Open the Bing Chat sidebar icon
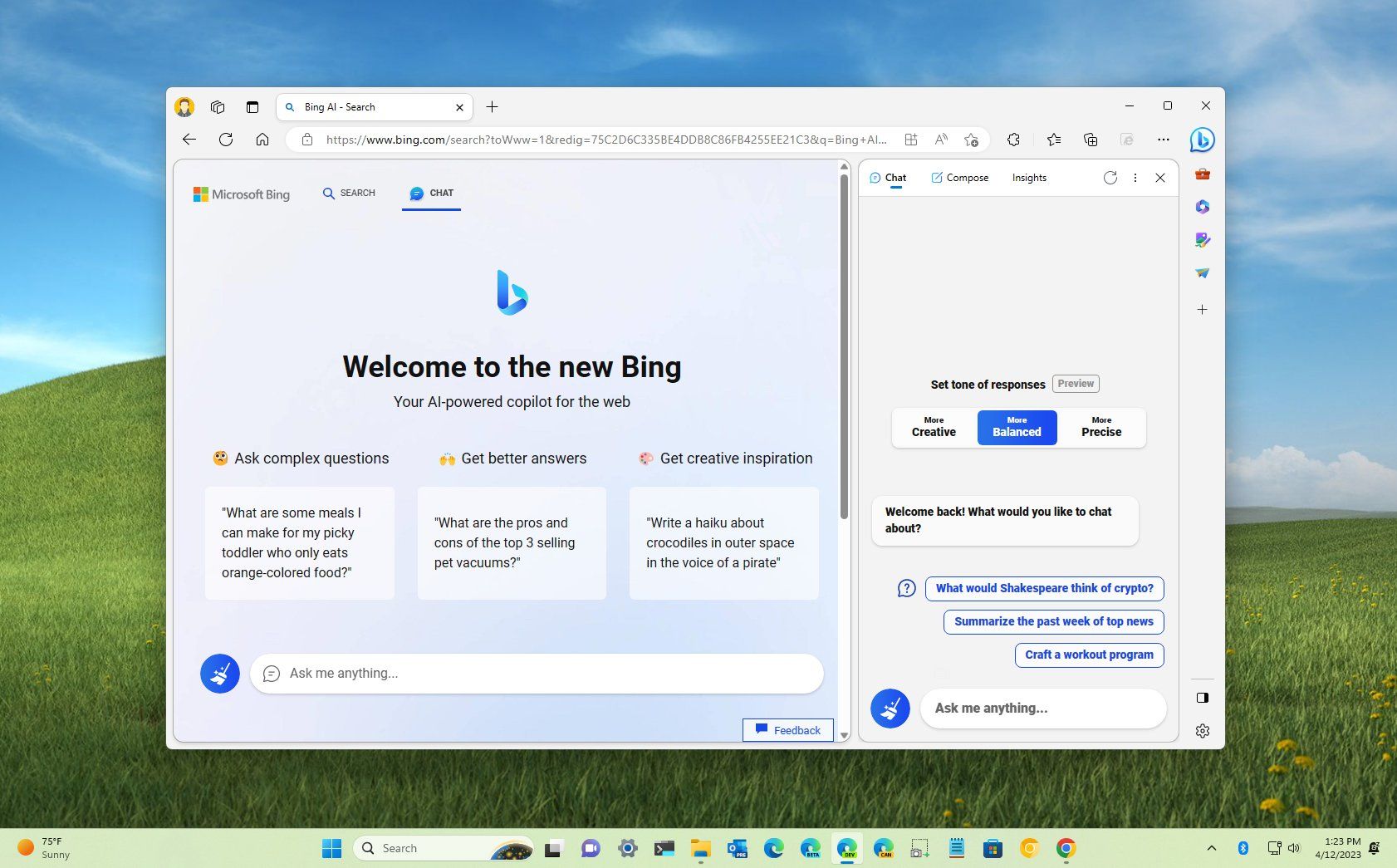This screenshot has width=1397, height=868. 1202,140
